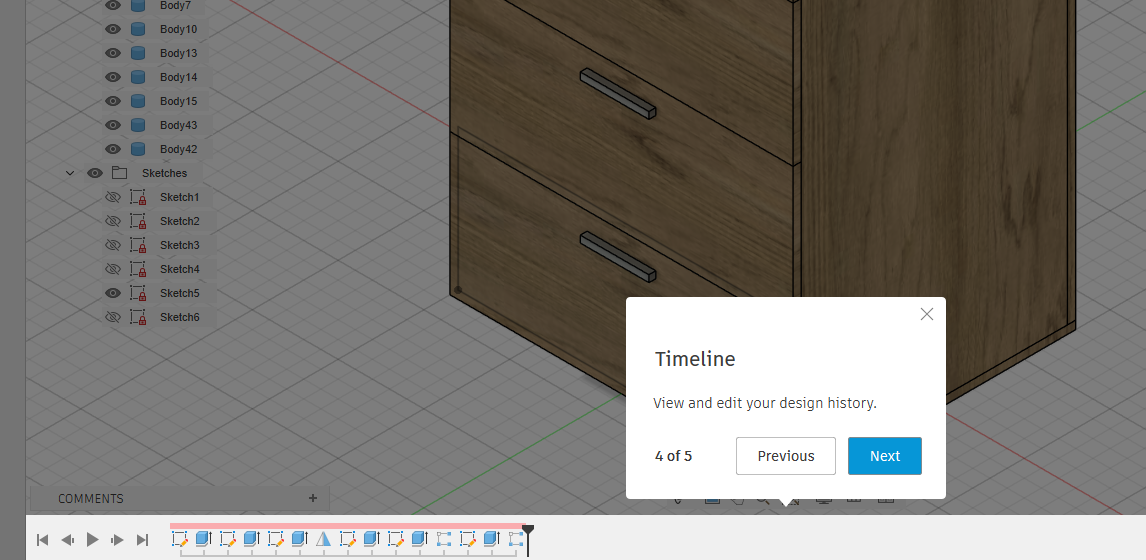Click the timeline end-of-history marker
This screenshot has height=560, width=1146.
528,540
